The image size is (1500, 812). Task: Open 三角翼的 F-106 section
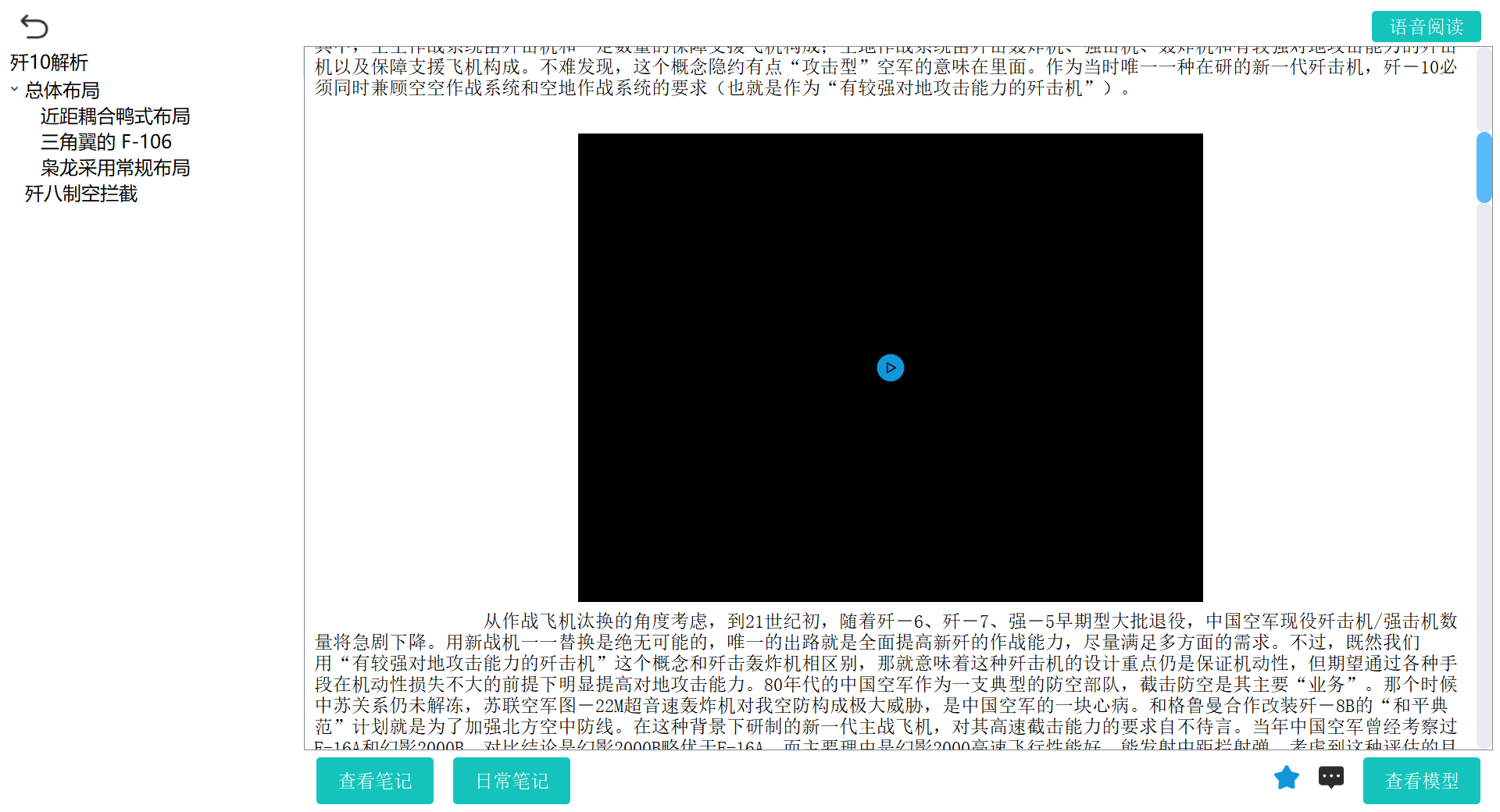(105, 142)
